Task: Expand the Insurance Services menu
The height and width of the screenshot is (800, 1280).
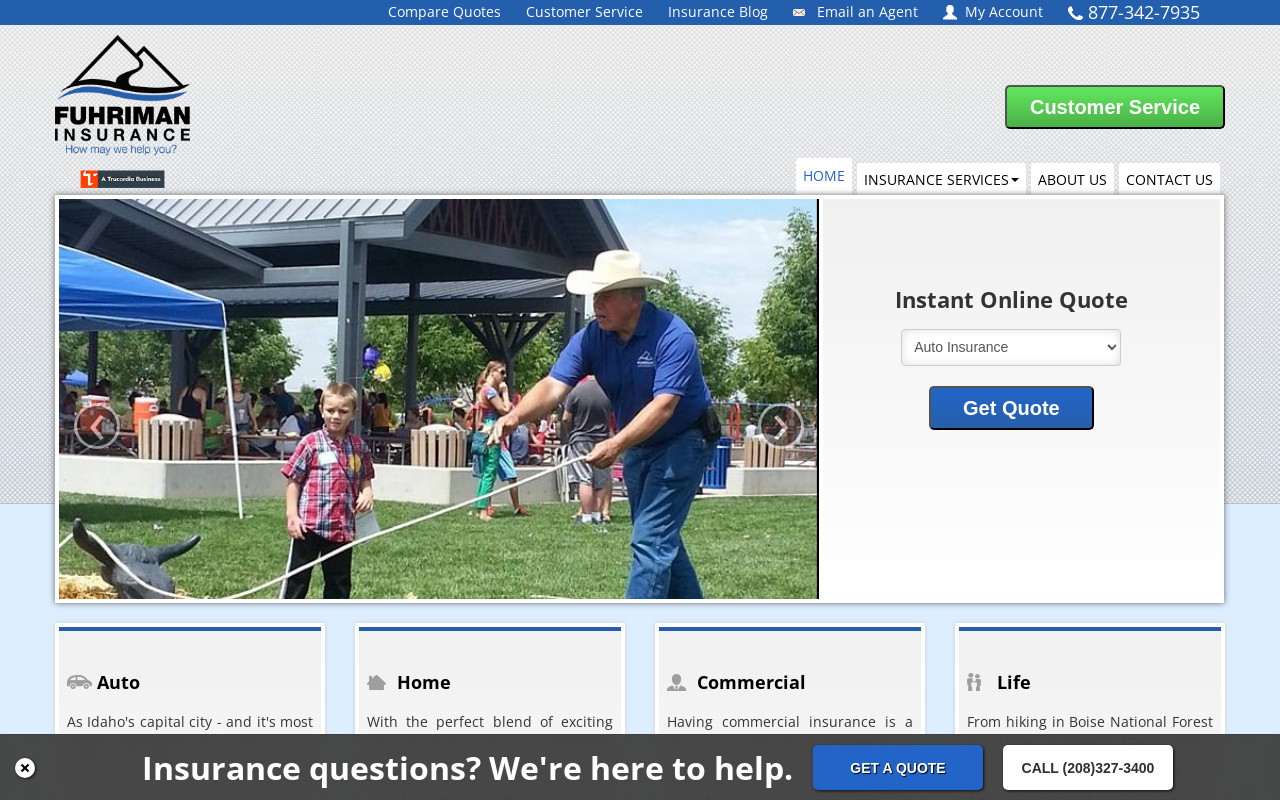Action: click(941, 179)
